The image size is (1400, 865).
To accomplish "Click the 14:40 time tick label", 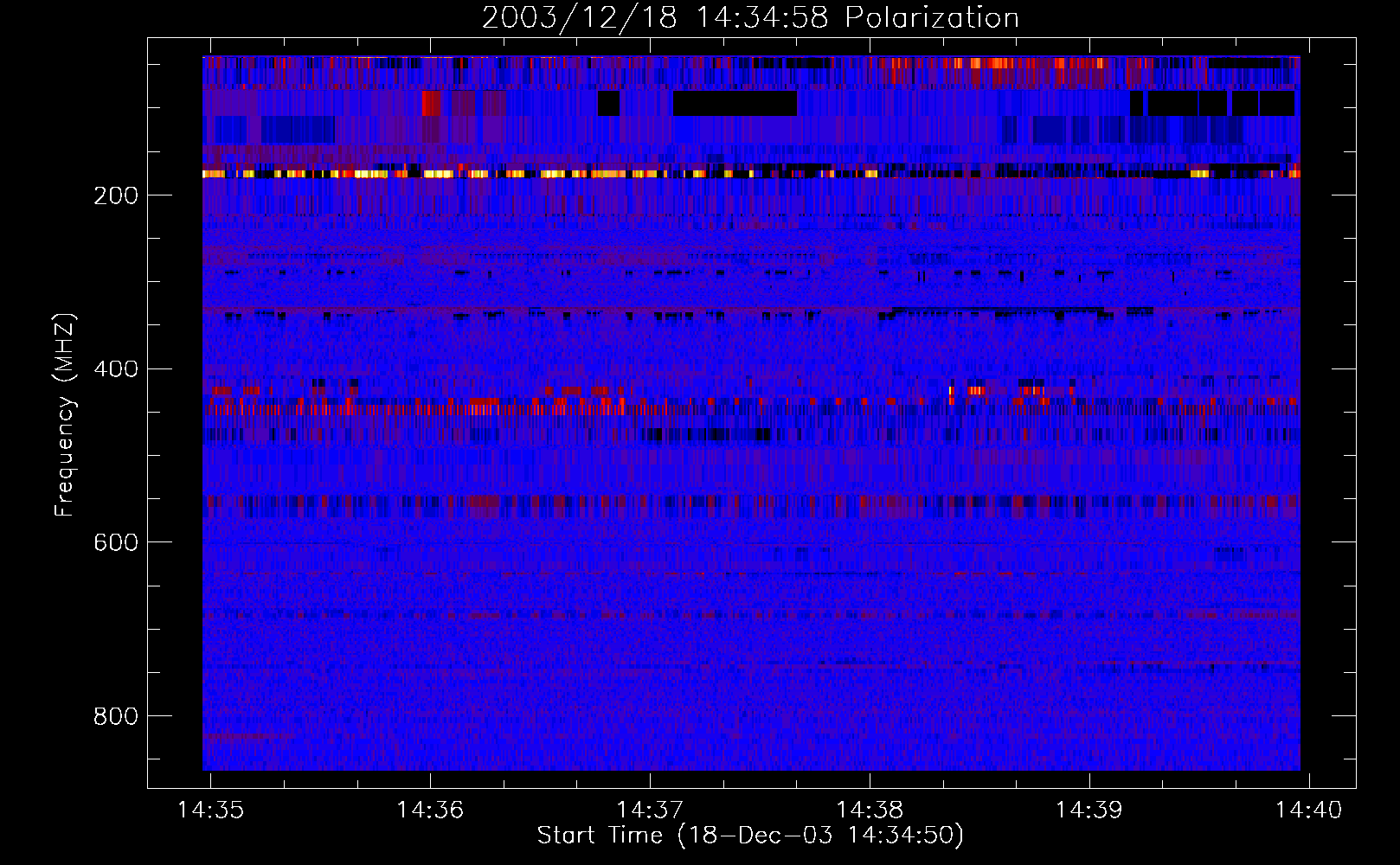I will pyautogui.click(x=1309, y=810).
